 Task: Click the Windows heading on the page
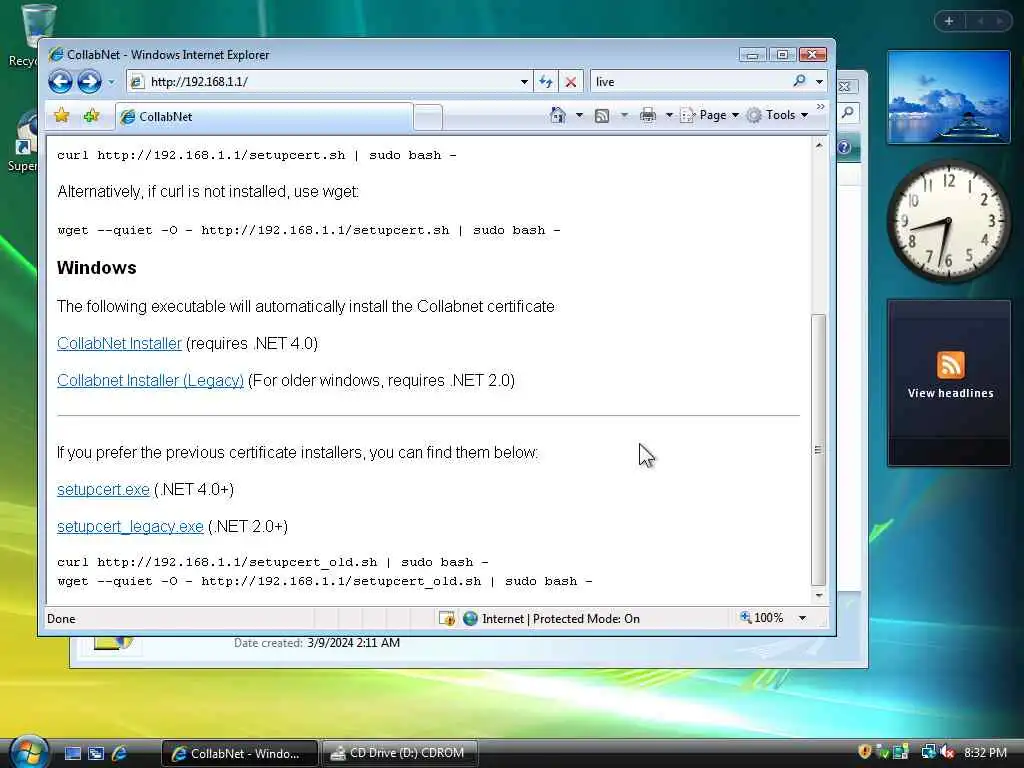(97, 268)
